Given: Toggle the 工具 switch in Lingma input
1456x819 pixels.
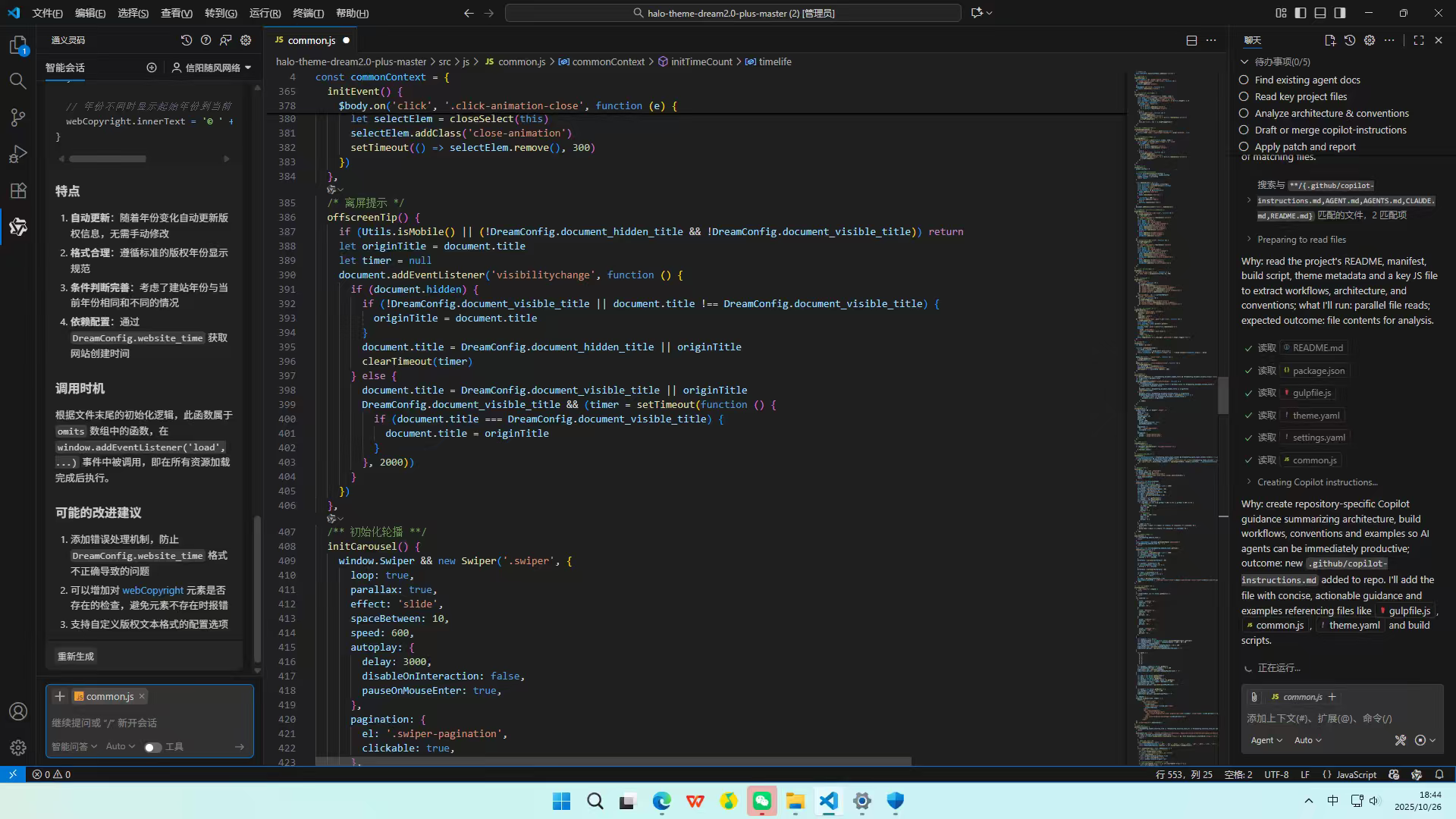Looking at the screenshot, I should 152,747.
